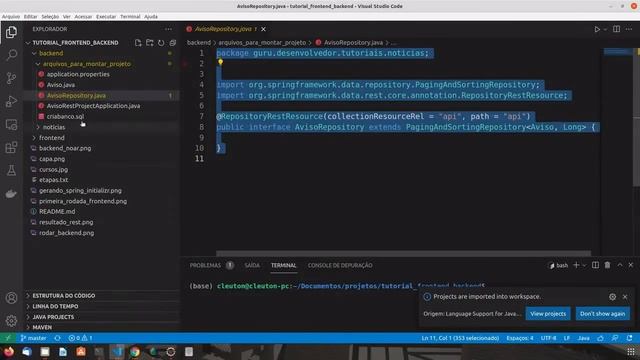Open the README.md file
The image size is (640, 360).
tap(57, 211)
